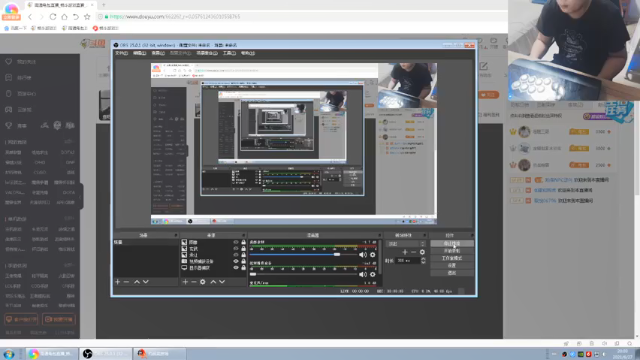Click the Audio Mixer vertical scrollbar

click(380, 257)
